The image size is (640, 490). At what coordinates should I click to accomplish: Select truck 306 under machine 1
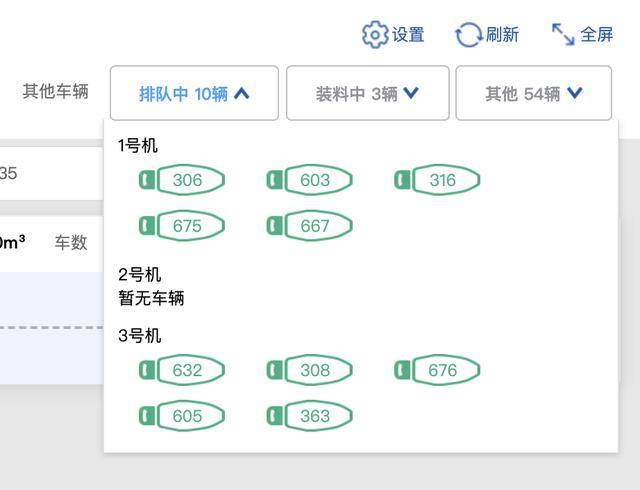point(182,180)
